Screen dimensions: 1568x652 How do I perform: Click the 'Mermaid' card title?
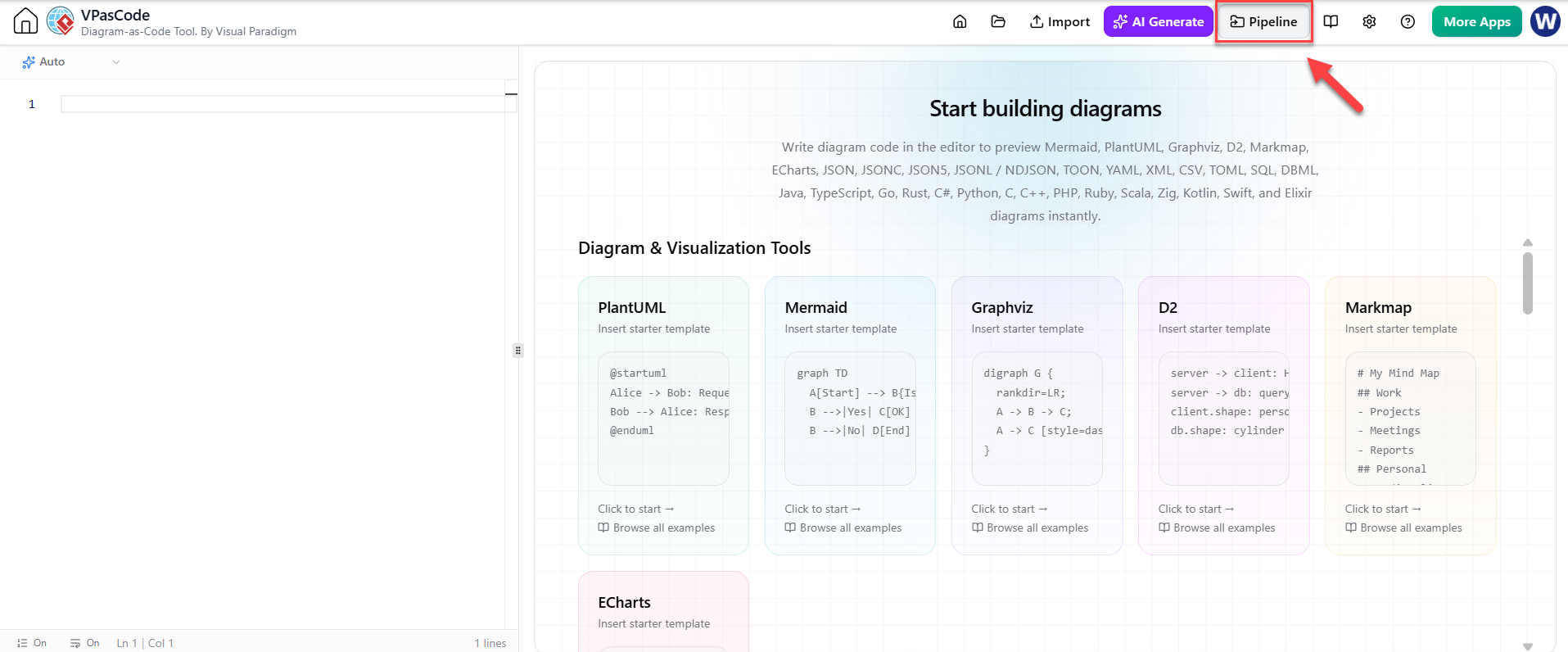pos(816,308)
